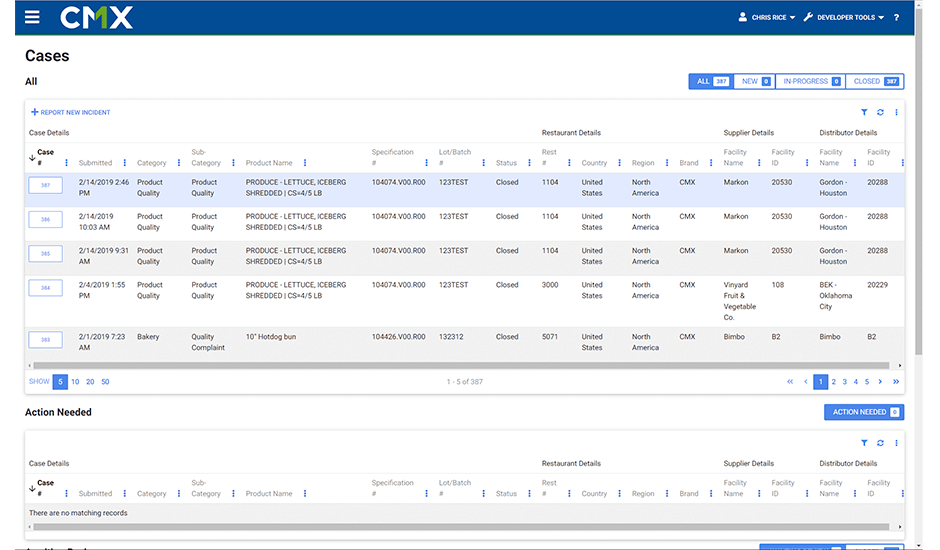Open the hamburger navigation menu
This screenshot has height=550, width=940.
(32, 17)
